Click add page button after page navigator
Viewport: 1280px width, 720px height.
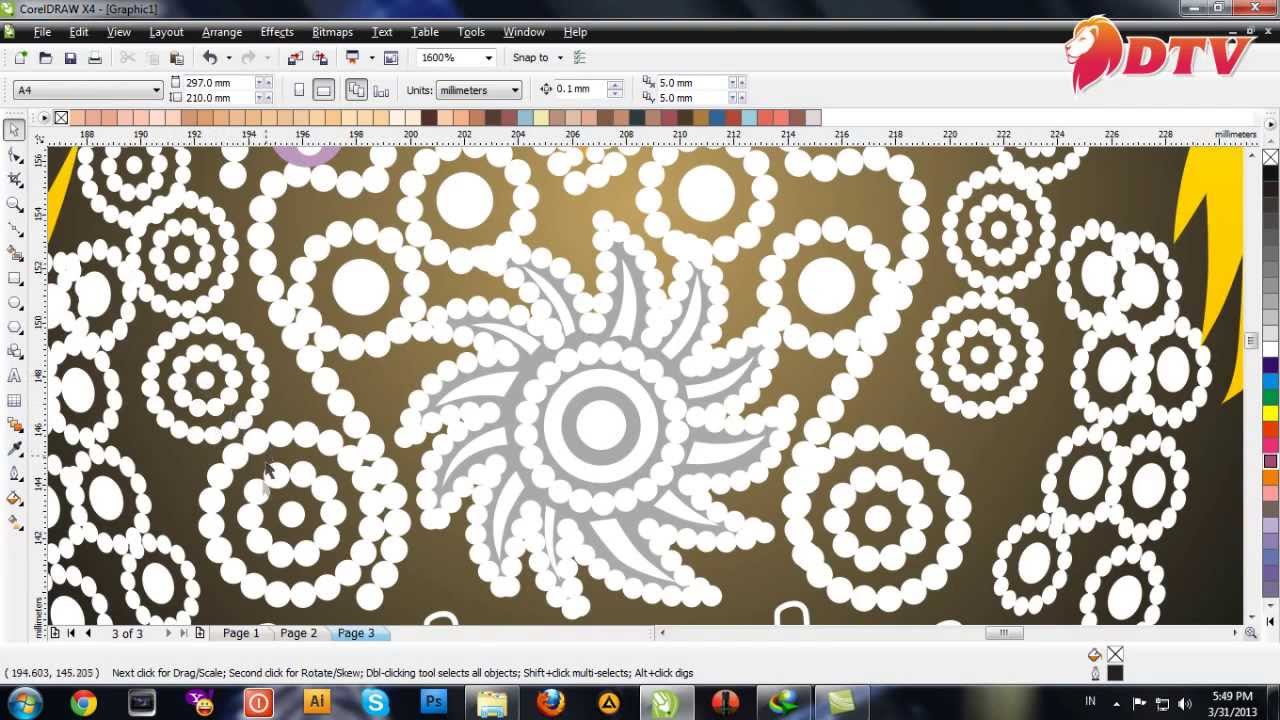[200, 633]
